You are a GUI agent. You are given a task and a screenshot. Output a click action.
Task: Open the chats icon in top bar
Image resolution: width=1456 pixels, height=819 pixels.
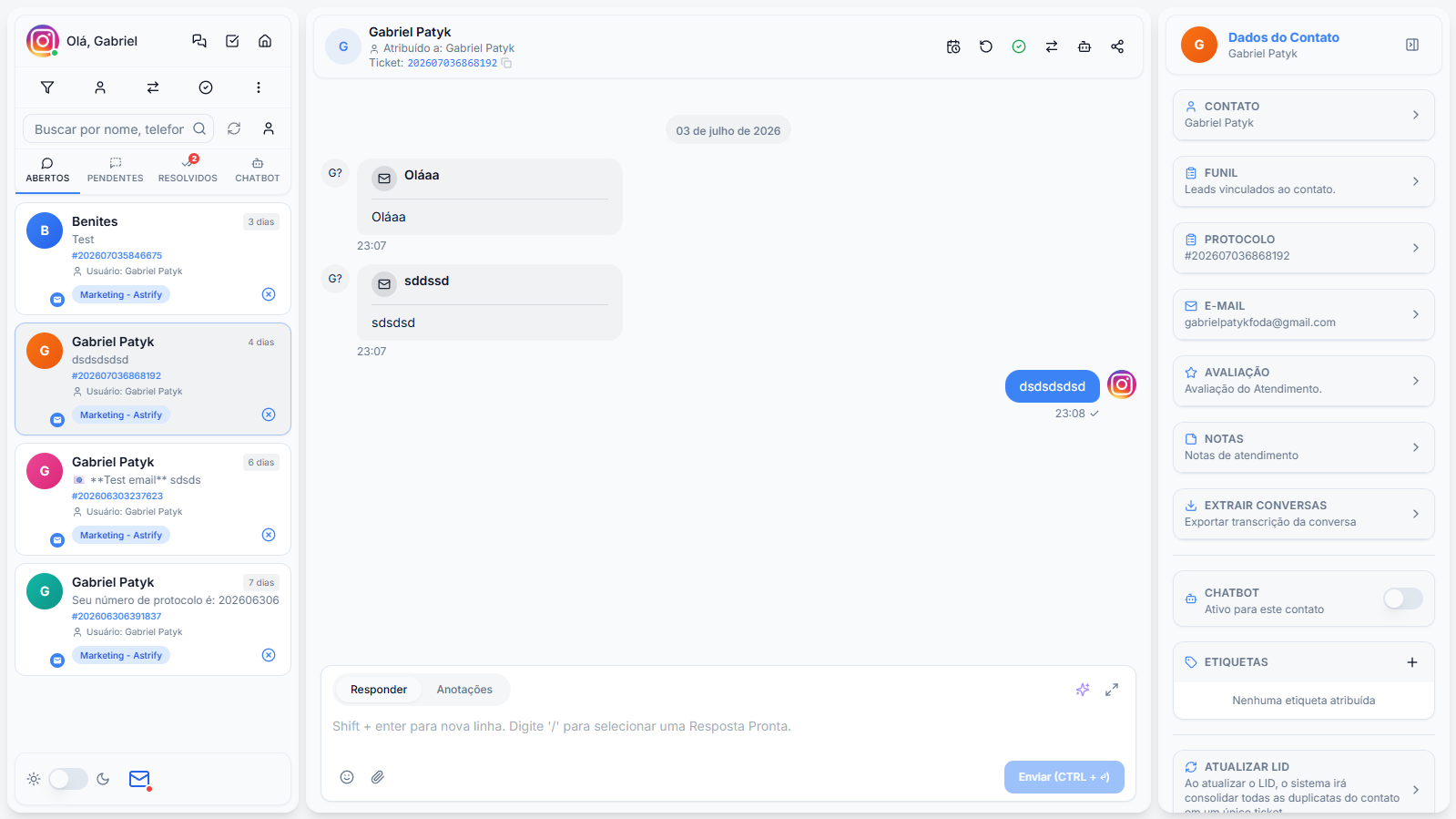point(199,41)
